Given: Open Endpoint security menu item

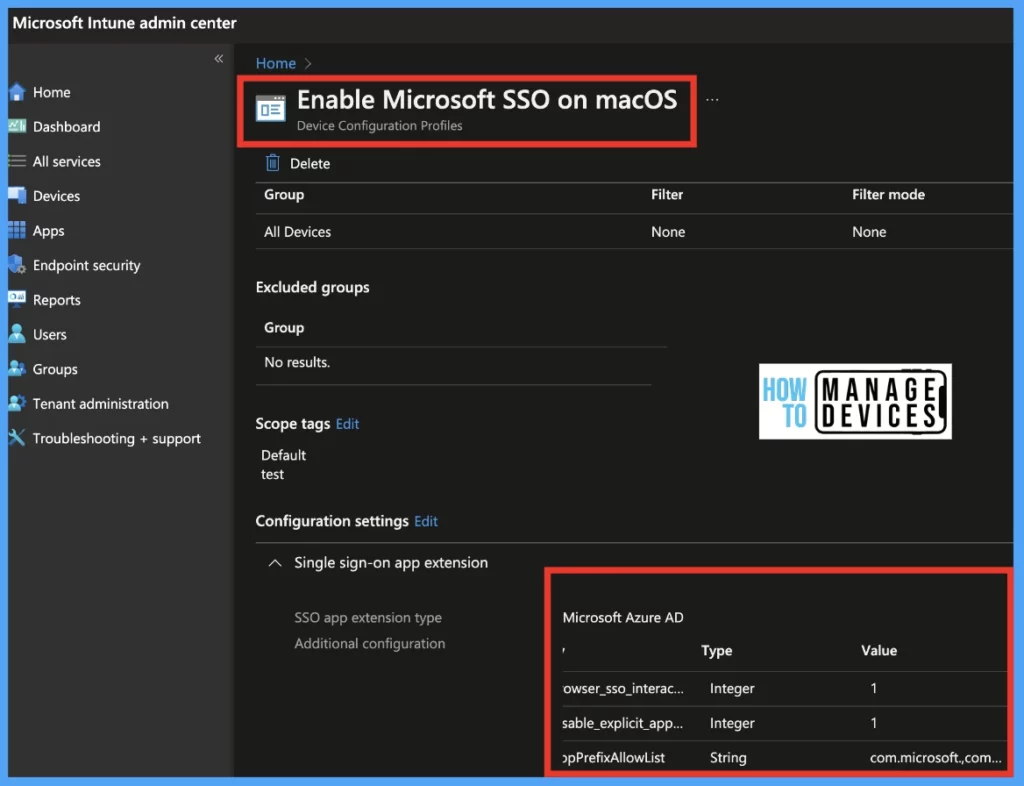Looking at the screenshot, I should coord(86,265).
